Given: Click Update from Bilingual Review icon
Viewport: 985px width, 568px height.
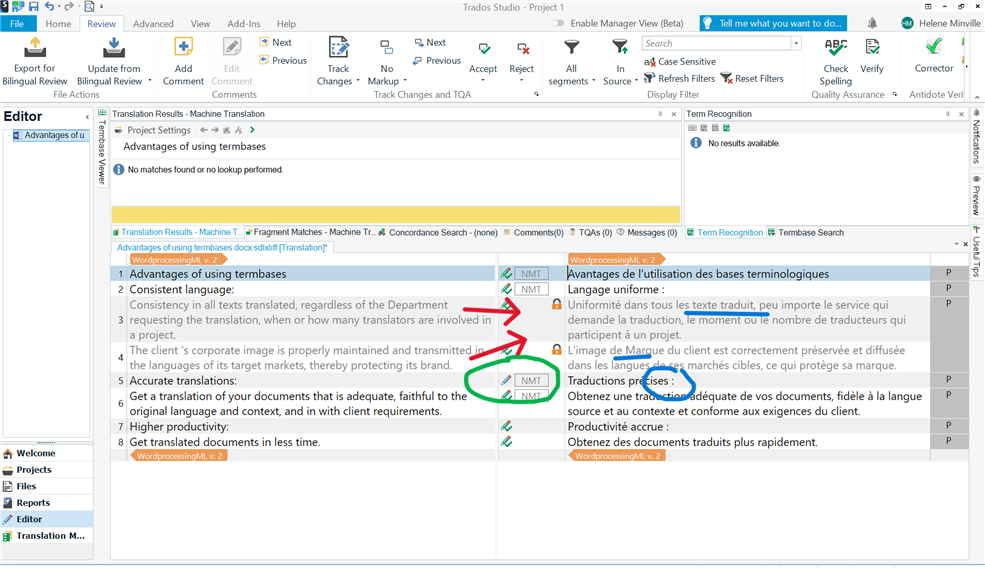Looking at the screenshot, I should click(114, 48).
